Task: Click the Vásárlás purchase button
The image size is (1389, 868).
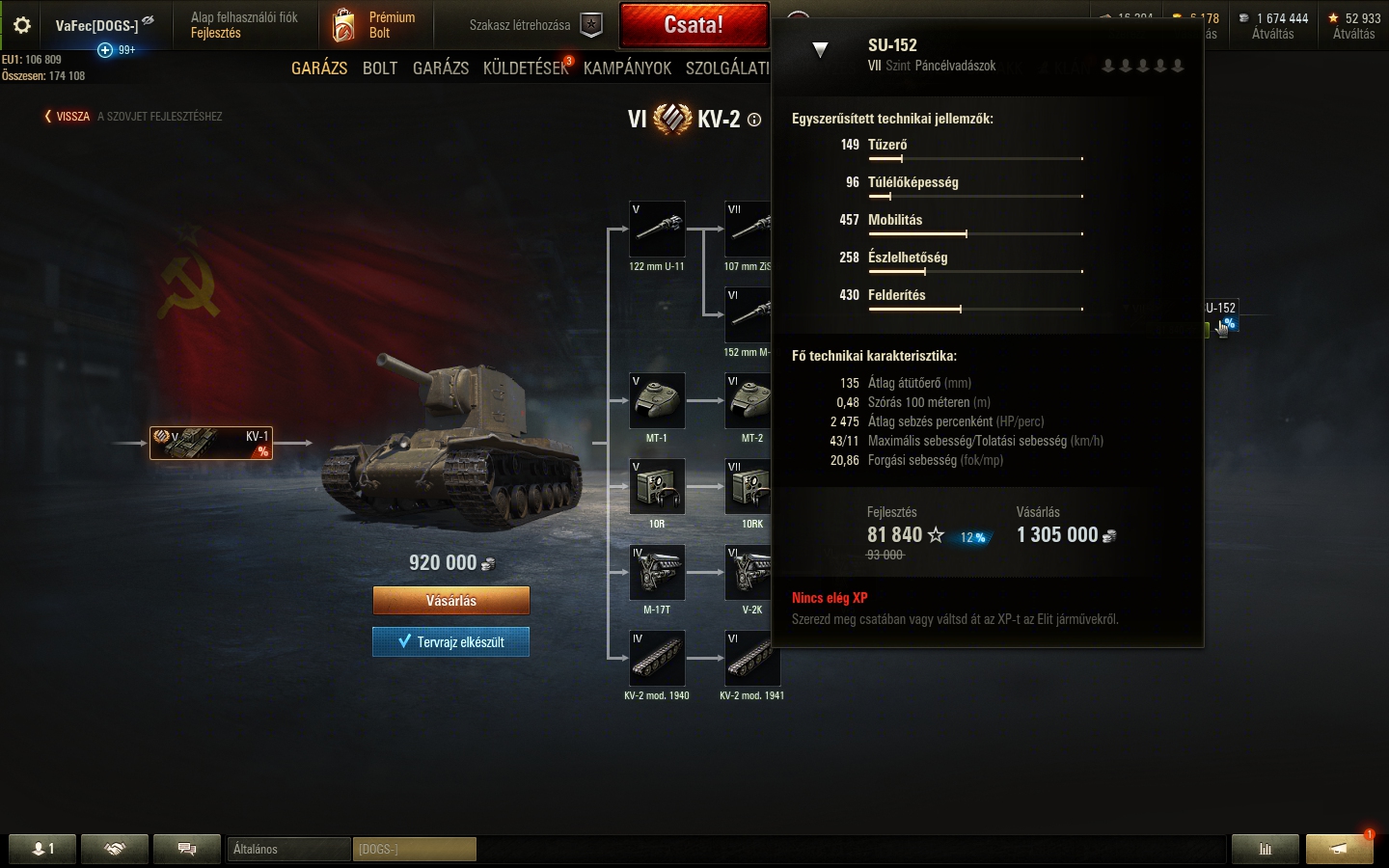Action: [451, 601]
